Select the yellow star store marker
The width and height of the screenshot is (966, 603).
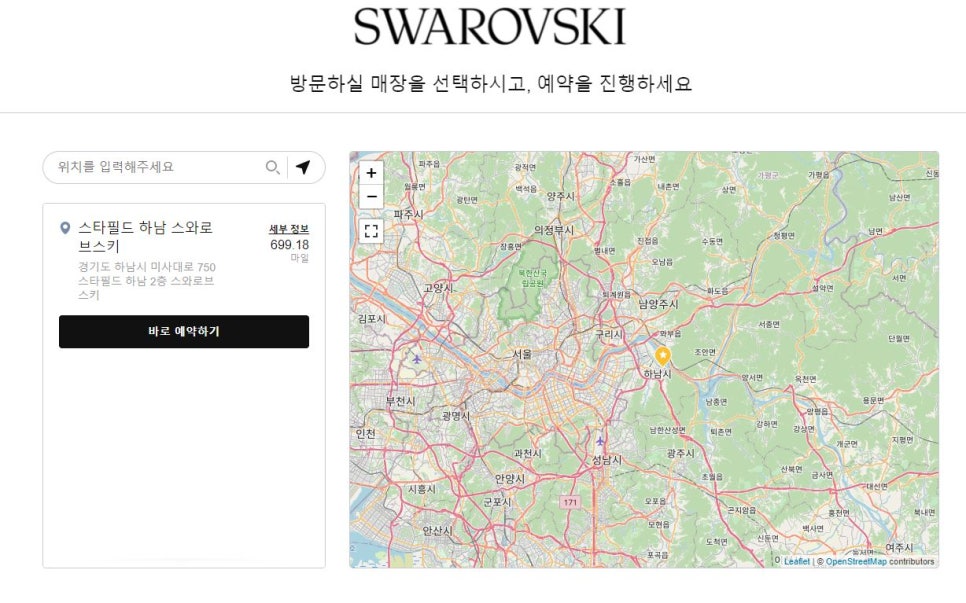click(x=662, y=356)
